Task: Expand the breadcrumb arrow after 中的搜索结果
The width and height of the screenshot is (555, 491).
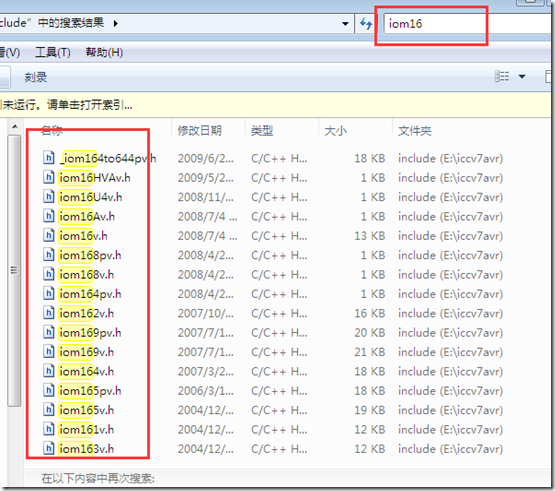Action: coord(116,24)
